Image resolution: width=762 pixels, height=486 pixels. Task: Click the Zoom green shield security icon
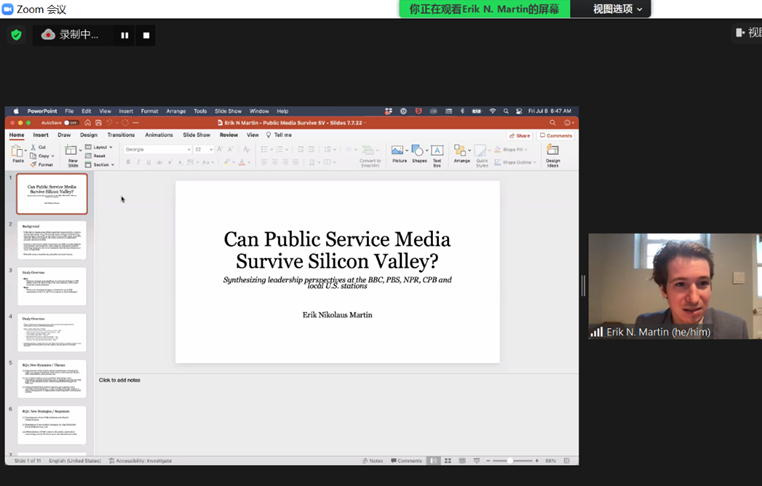click(16, 35)
